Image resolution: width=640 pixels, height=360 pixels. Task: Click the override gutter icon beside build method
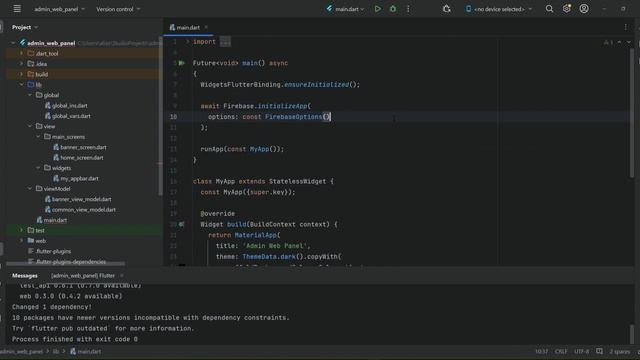182,224
